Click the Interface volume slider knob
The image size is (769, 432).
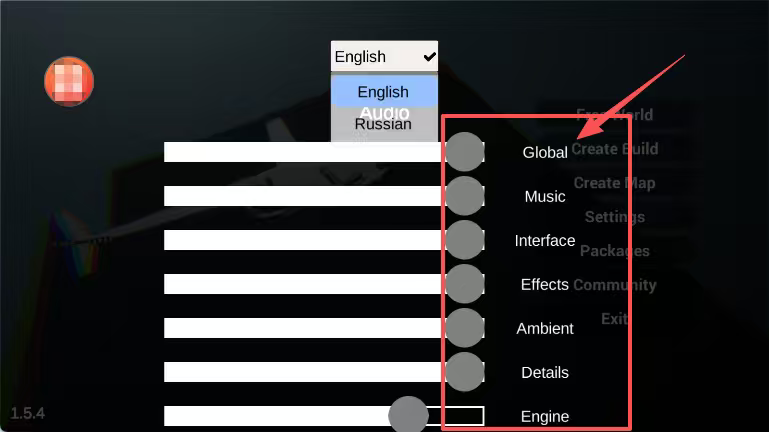[464, 240]
